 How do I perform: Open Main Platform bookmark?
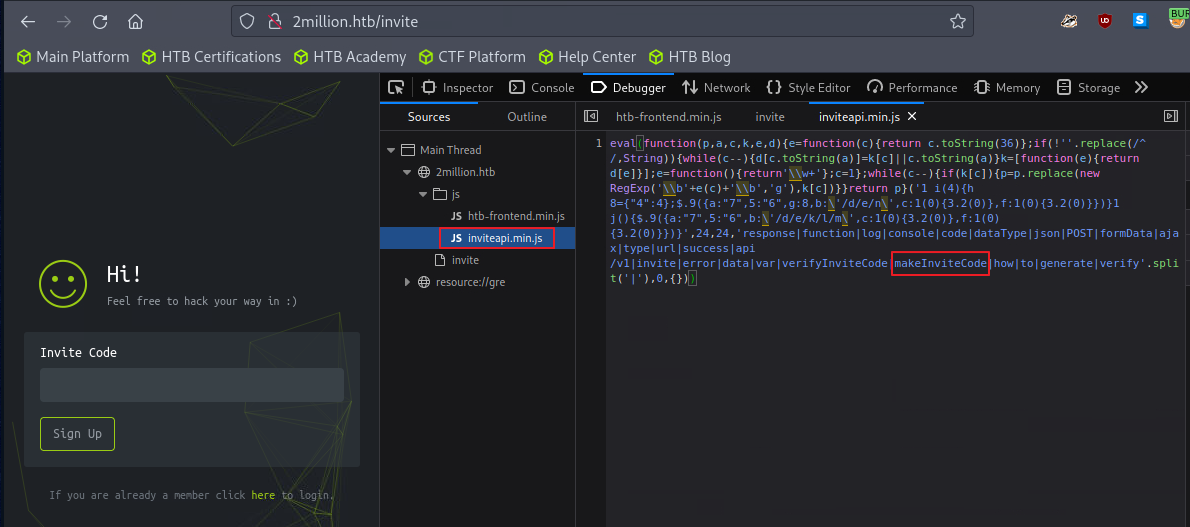pos(74,57)
